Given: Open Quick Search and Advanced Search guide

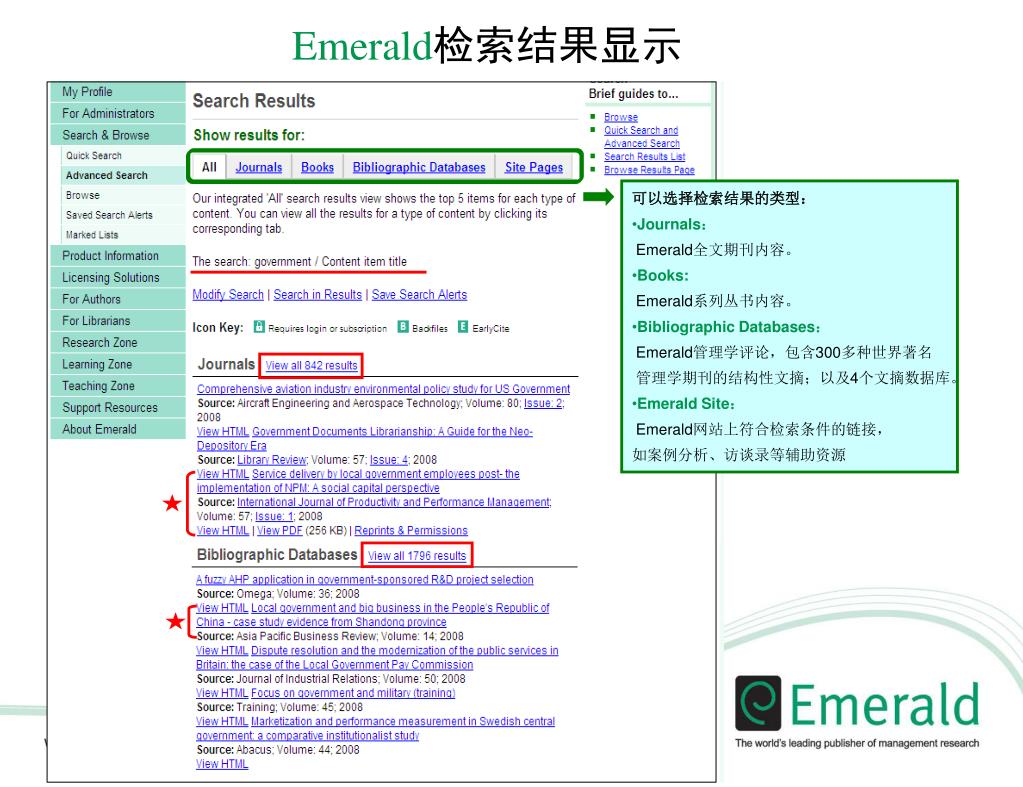Looking at the screenshot, I should click(641, 136).
